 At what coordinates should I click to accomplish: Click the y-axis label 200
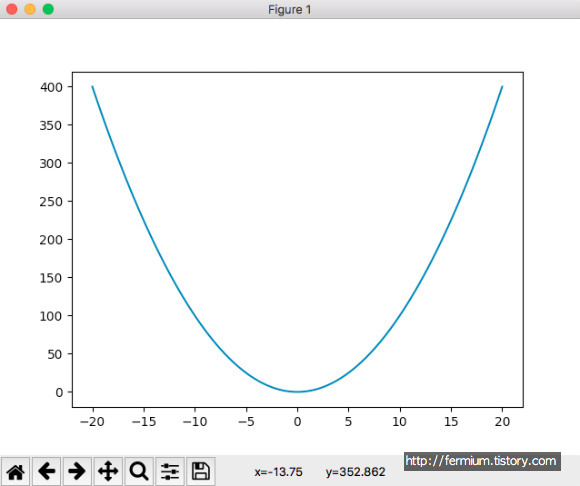(x=51, y=240)
